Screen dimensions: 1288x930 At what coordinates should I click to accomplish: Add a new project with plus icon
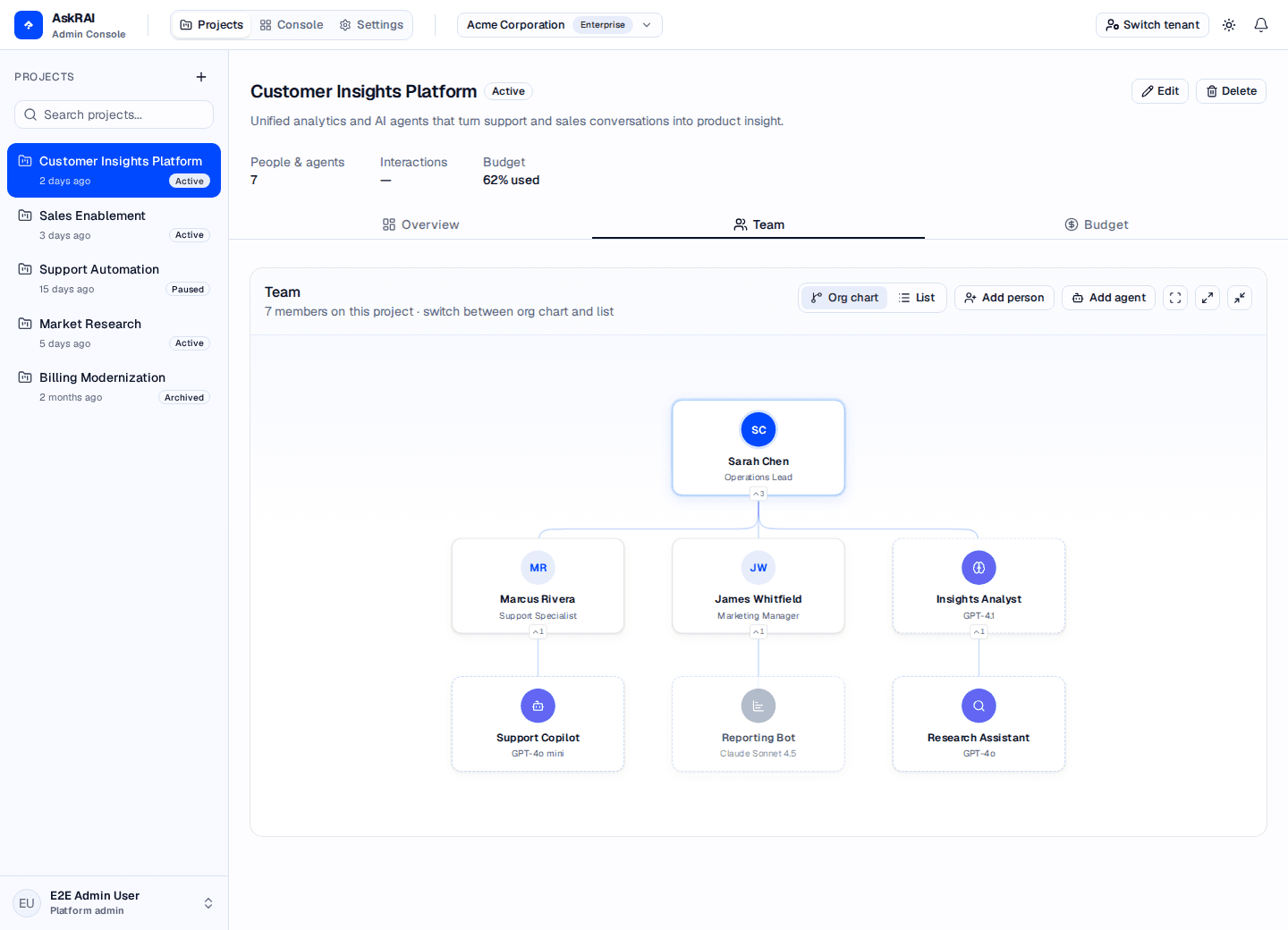point(201,77)
